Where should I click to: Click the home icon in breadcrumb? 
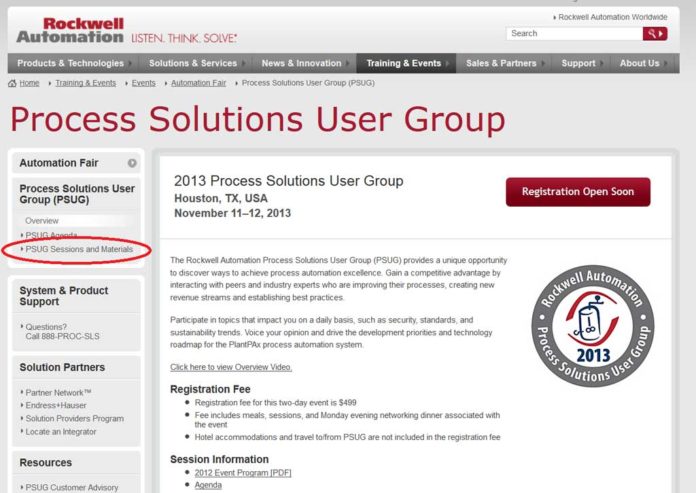12,83
